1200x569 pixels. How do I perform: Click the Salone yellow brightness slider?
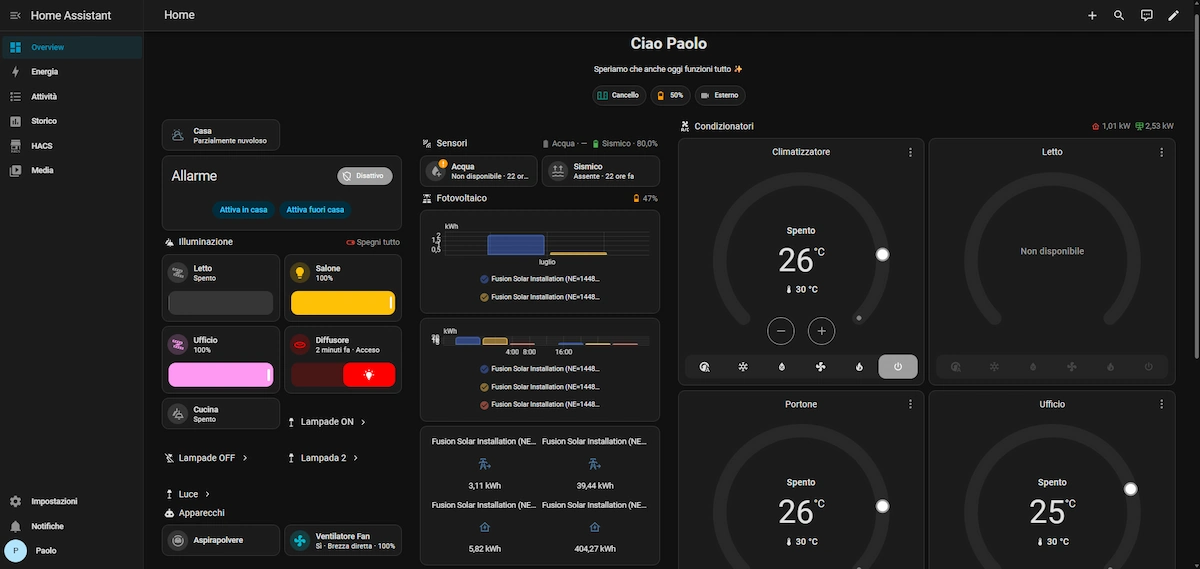[343, 303]
